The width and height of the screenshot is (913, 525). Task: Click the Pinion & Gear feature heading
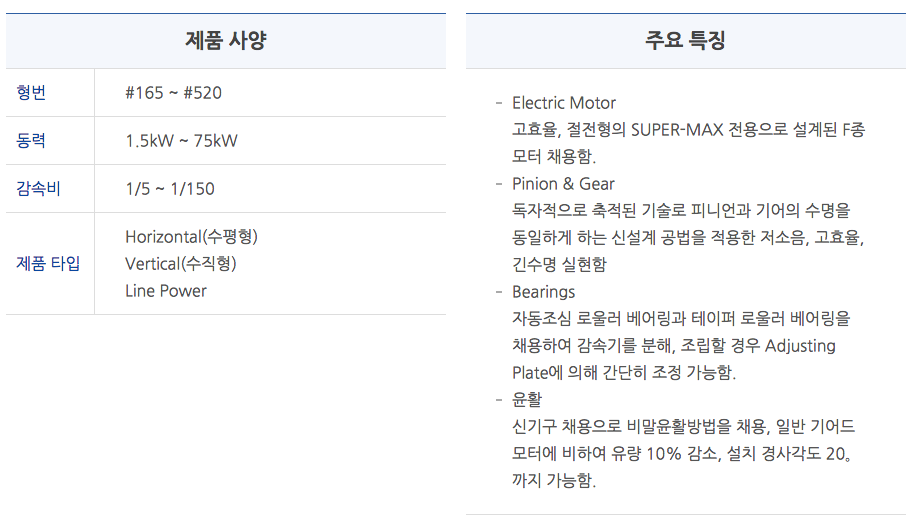[x=563, y=184]
